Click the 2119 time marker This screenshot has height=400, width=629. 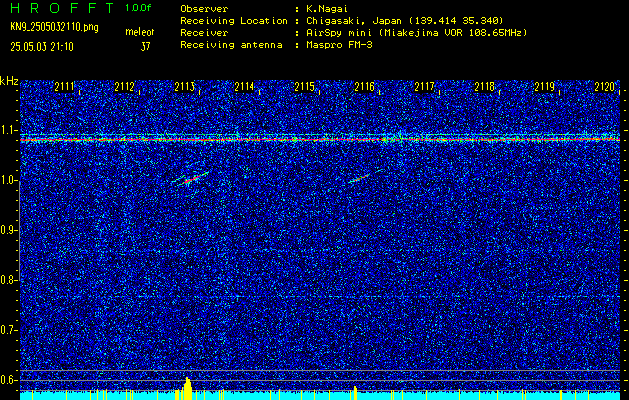click(544, 87)
